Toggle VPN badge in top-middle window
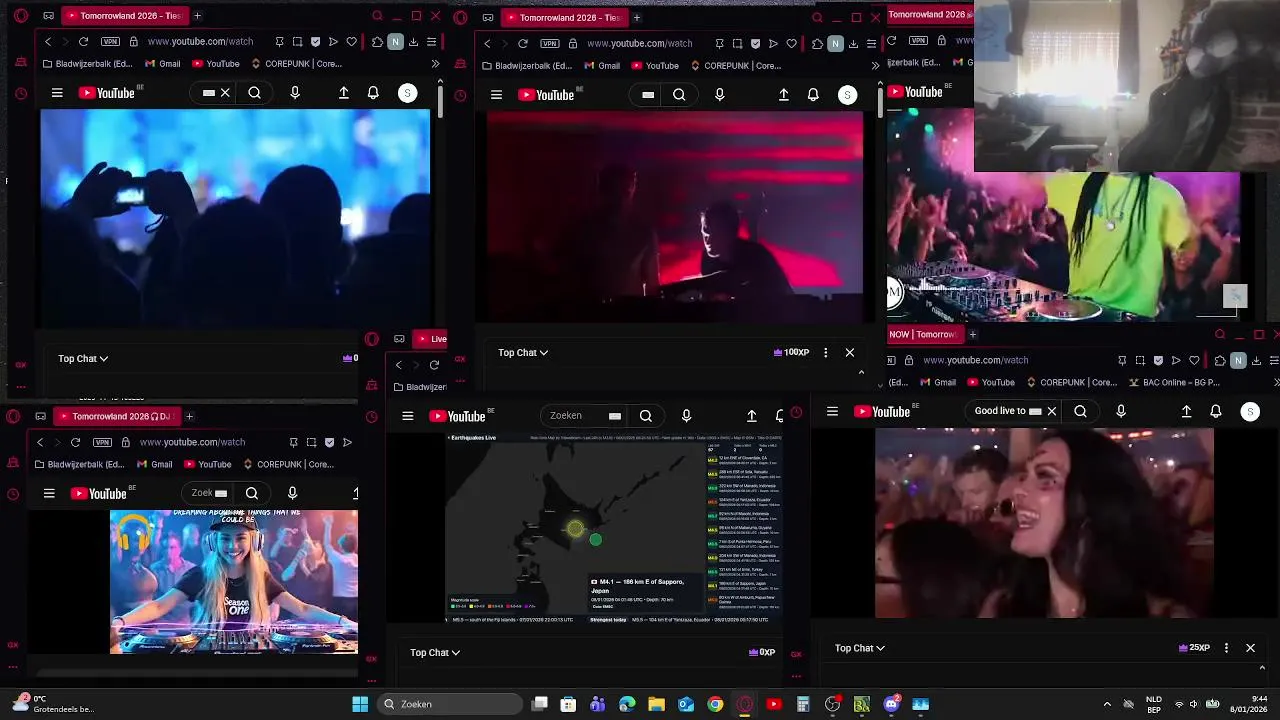Screen dimensions: 1280x720 [x=550, y=43]
